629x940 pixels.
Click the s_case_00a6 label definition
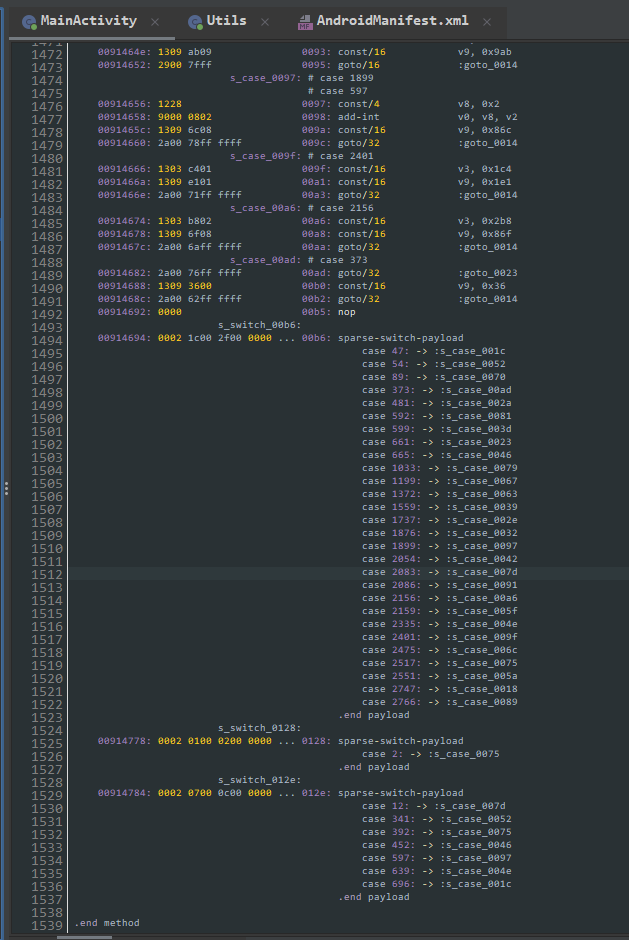(x=266, y=208)
